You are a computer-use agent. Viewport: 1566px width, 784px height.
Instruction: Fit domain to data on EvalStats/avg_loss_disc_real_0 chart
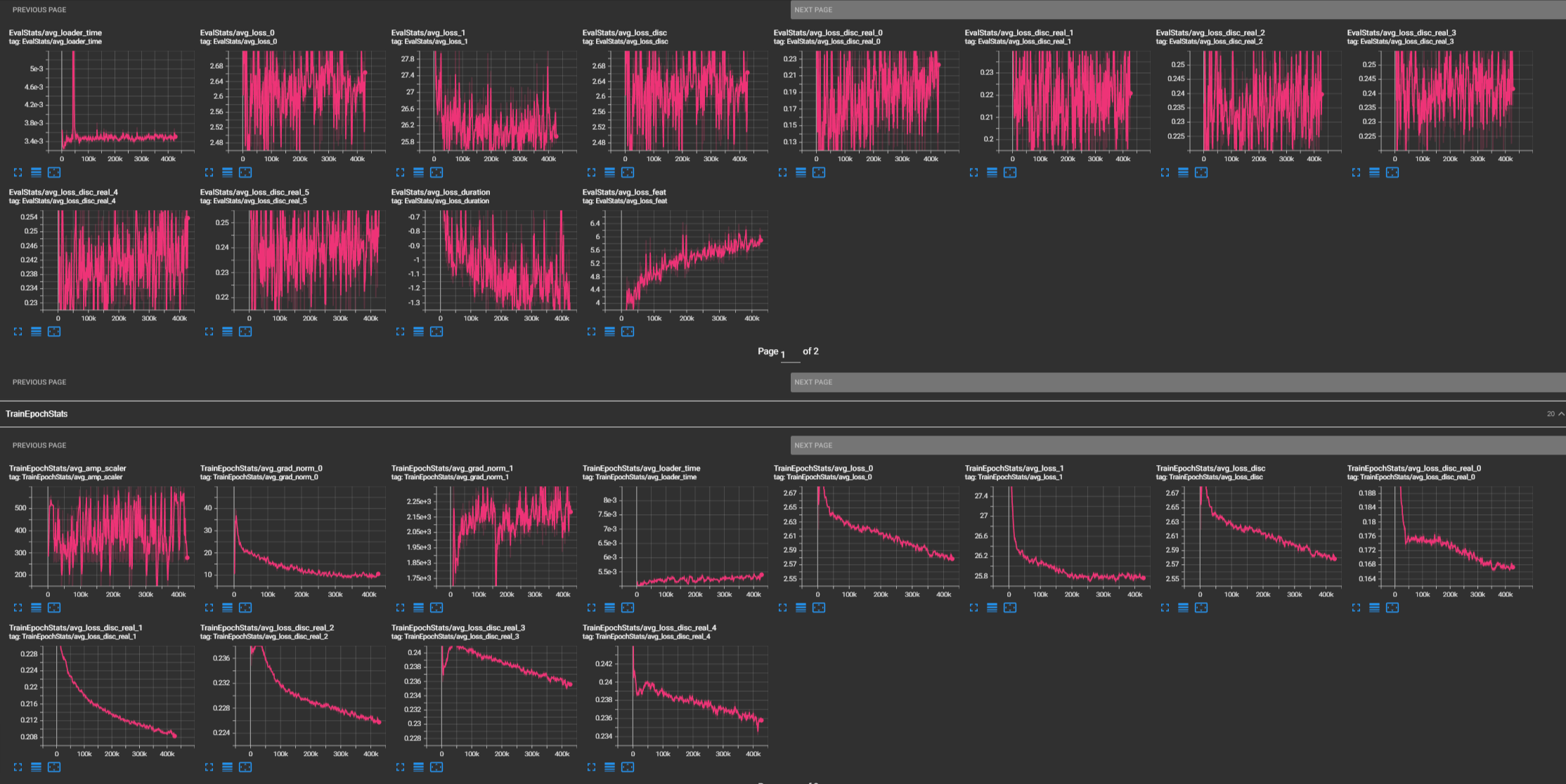pos(819,172)
